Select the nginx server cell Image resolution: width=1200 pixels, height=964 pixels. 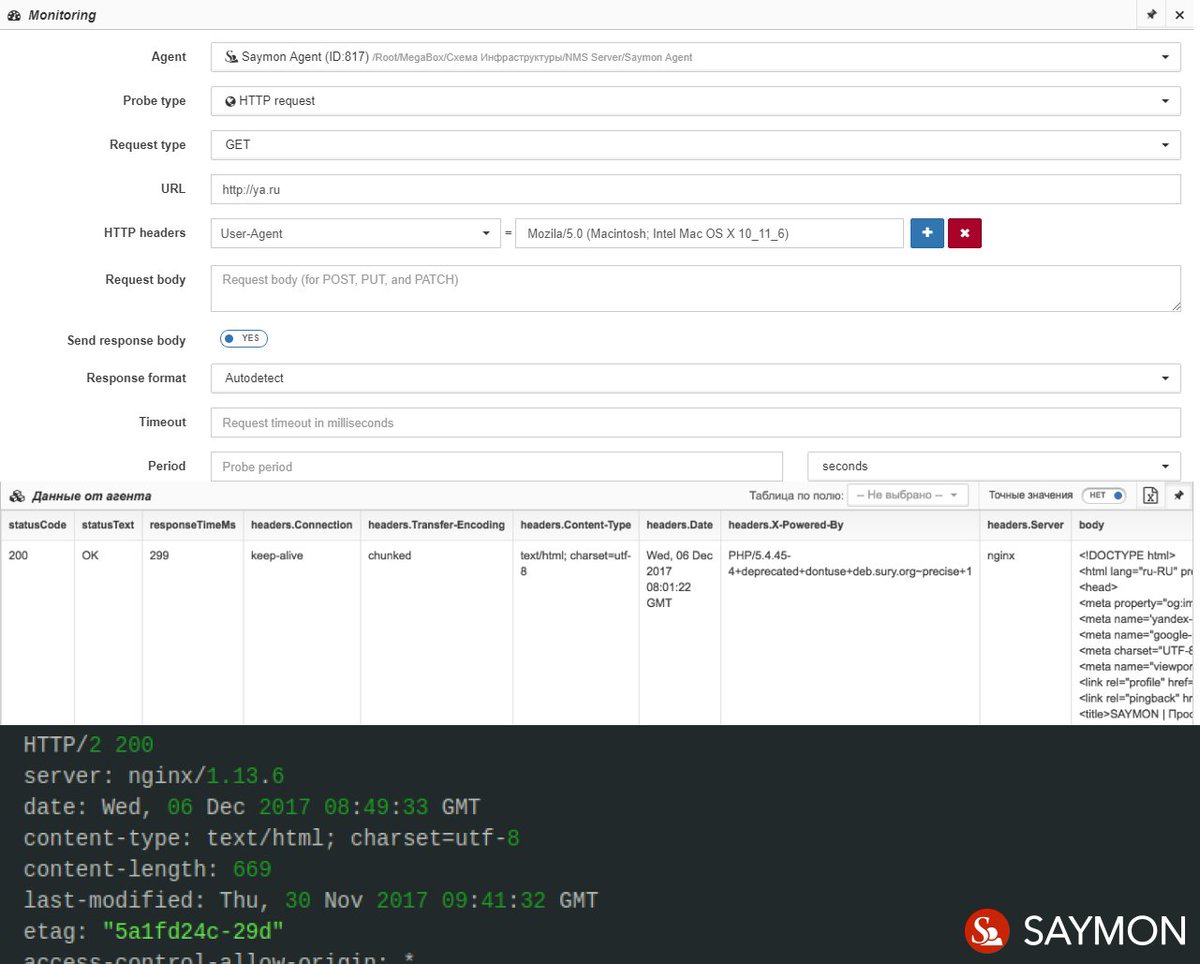1026,633
